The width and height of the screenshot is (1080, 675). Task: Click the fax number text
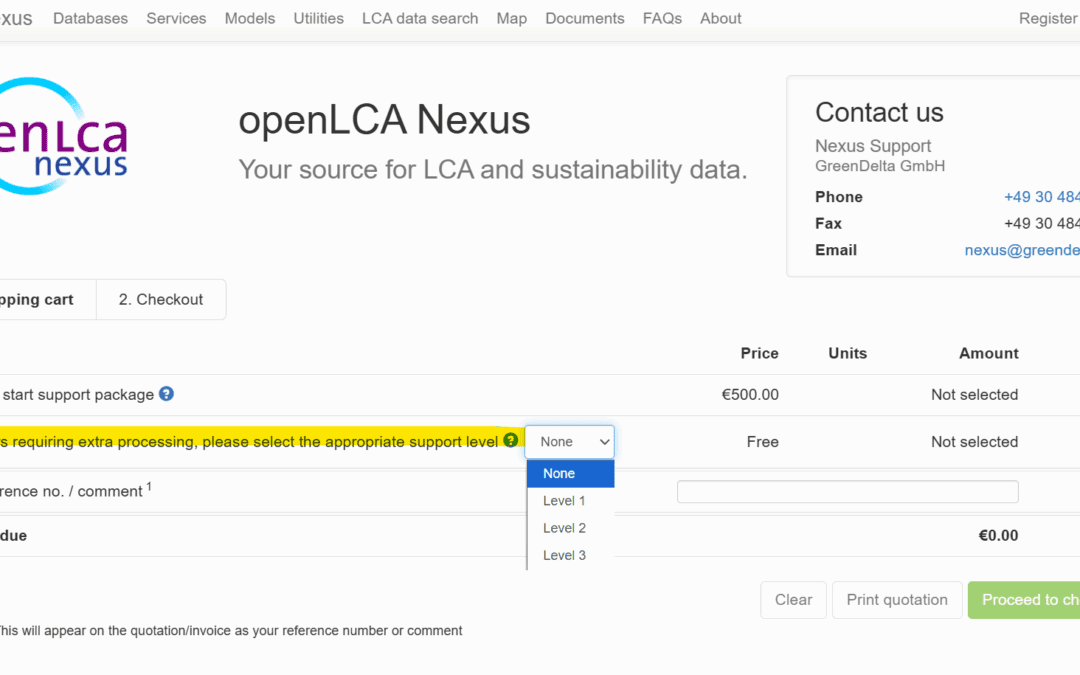pyautogui.click(x=1041, y=224)
